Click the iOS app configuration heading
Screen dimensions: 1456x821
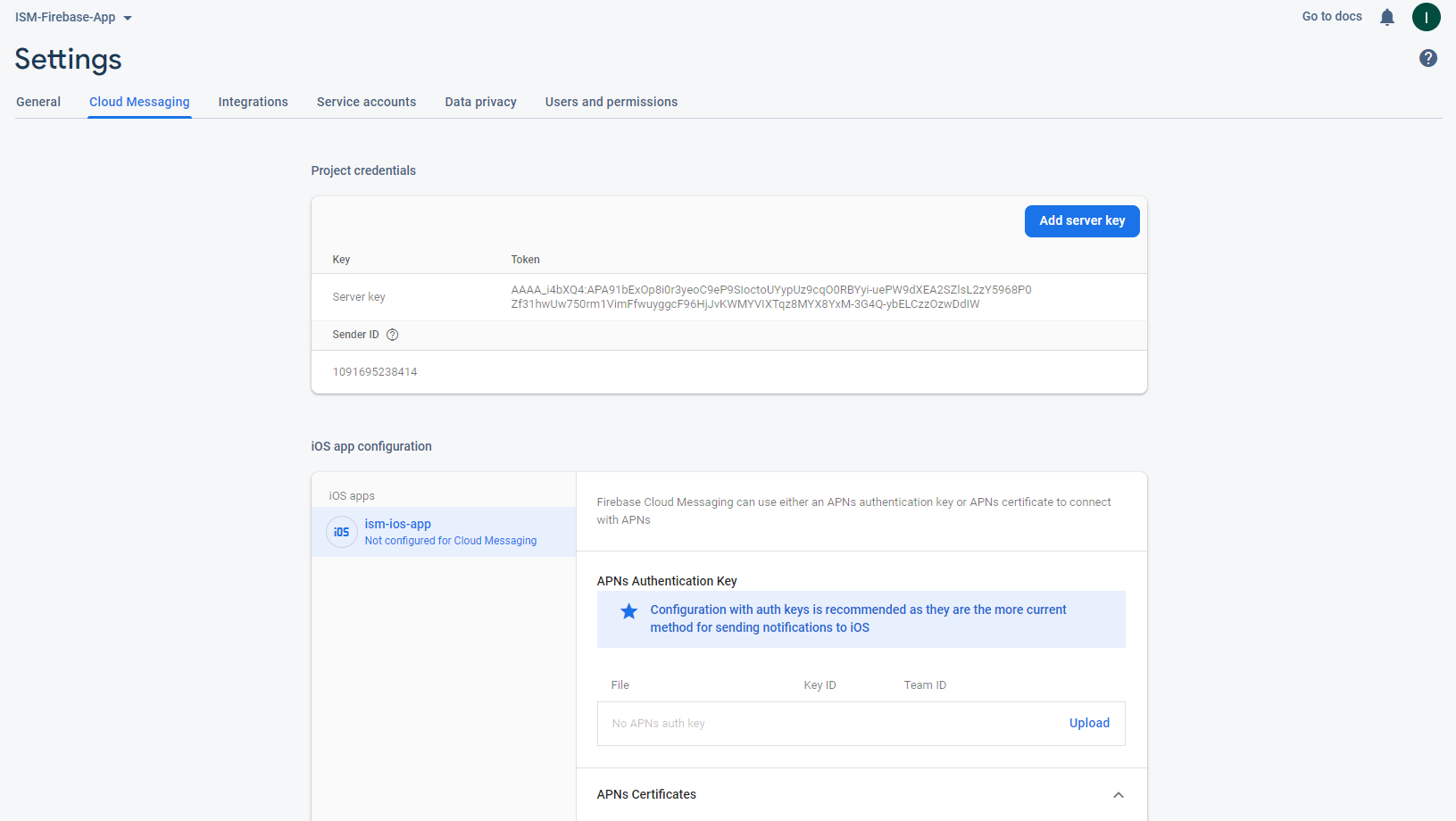point(371,446)
